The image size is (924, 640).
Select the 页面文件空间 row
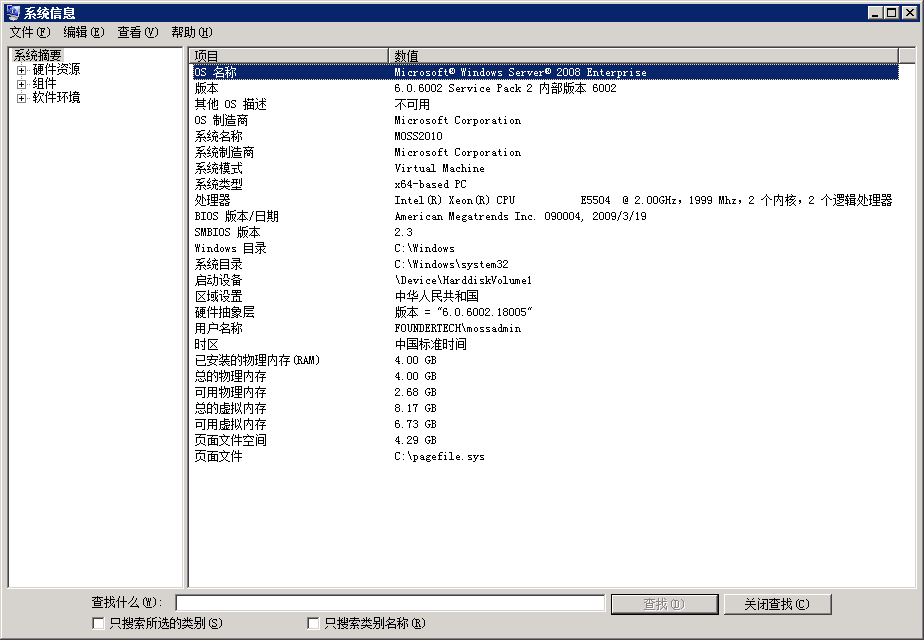click(x=545, y=440)
